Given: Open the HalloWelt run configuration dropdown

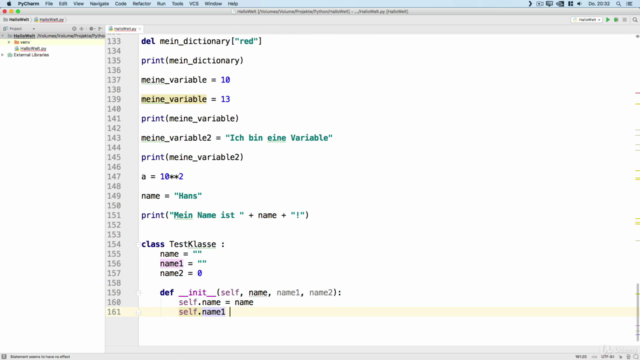Looking at the screenshot, I should pyautogui.click(x=587, y=20).
